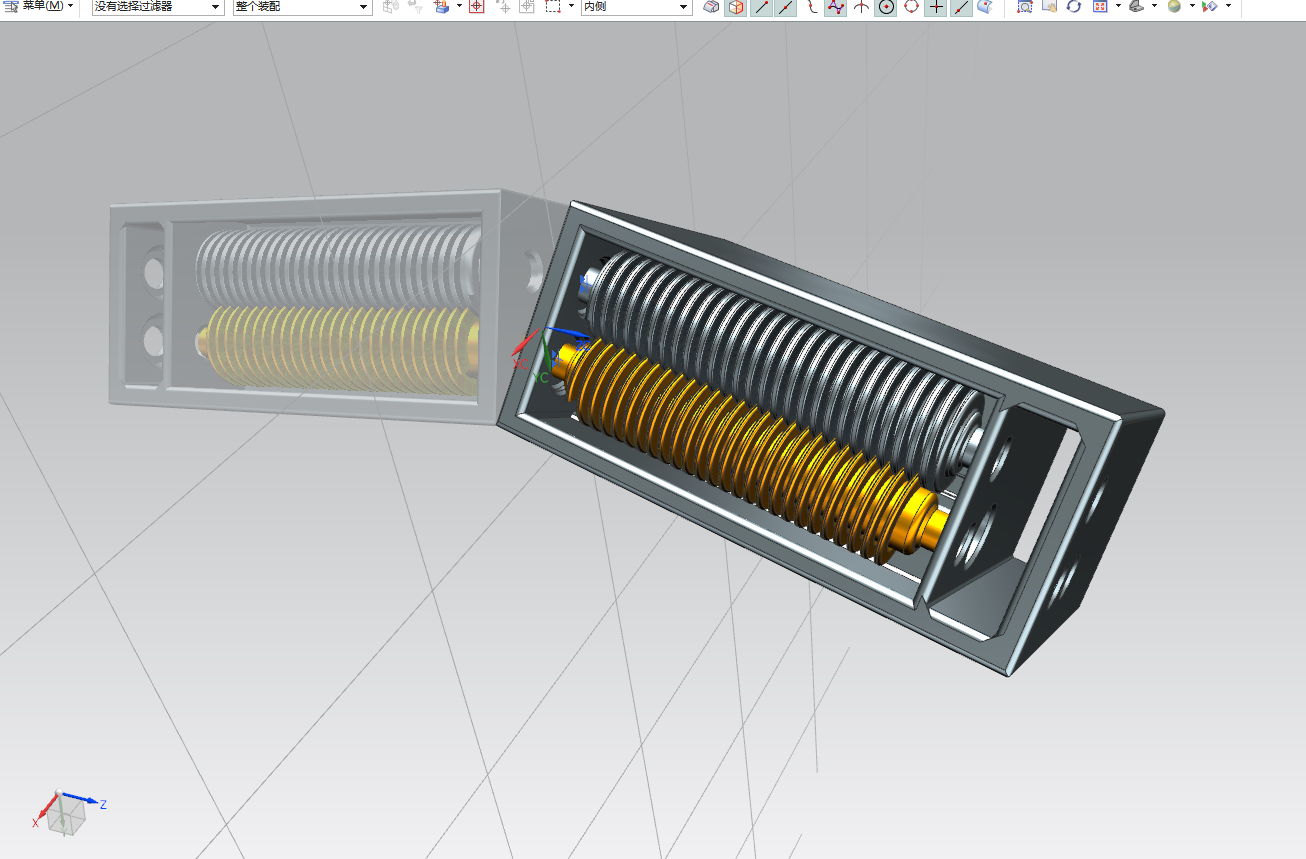
Task: Toggle the existing point plus snap icon
Action: [x=936, y=7]
